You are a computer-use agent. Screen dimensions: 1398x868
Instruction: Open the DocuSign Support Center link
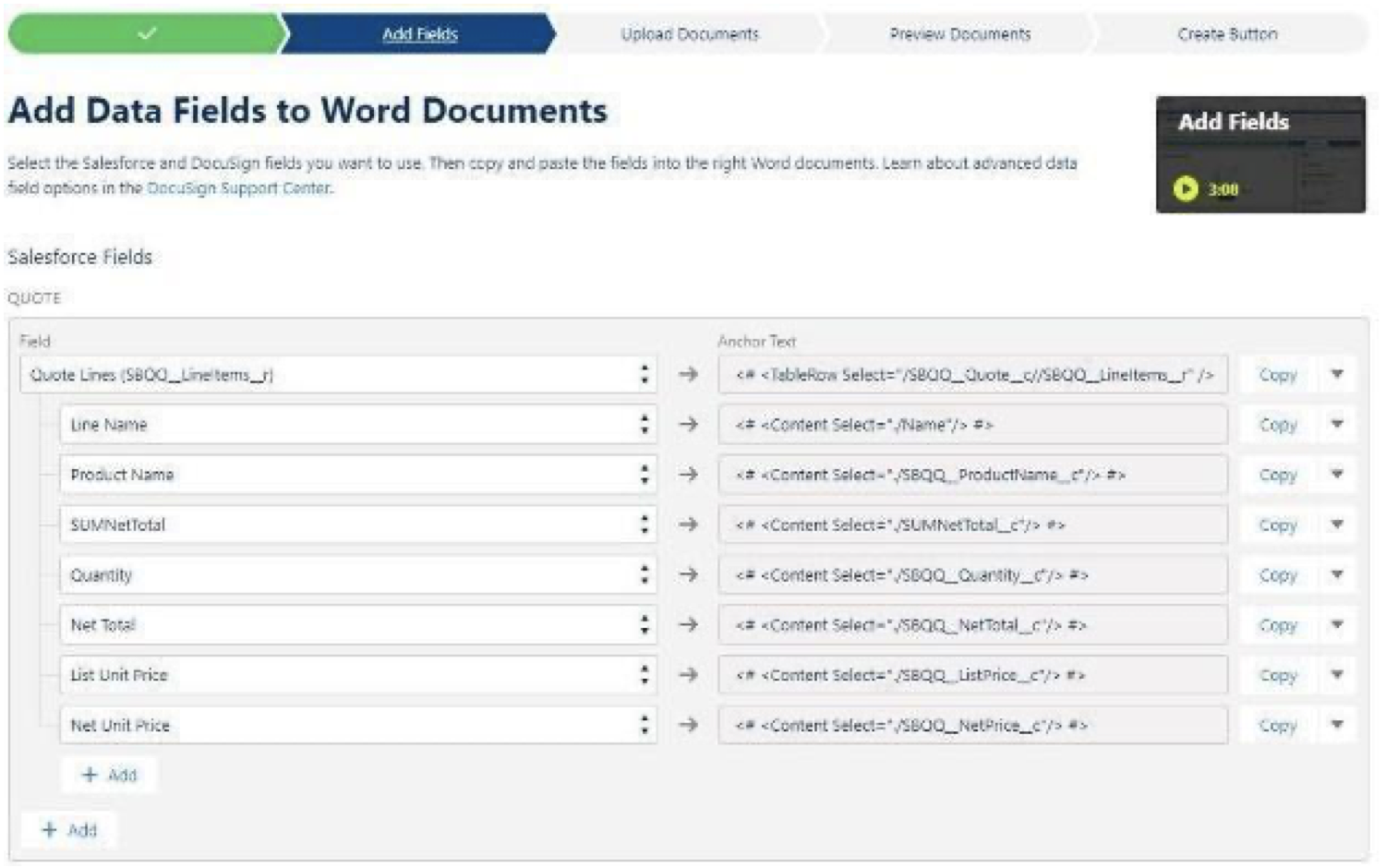click(x=238, y=188)
